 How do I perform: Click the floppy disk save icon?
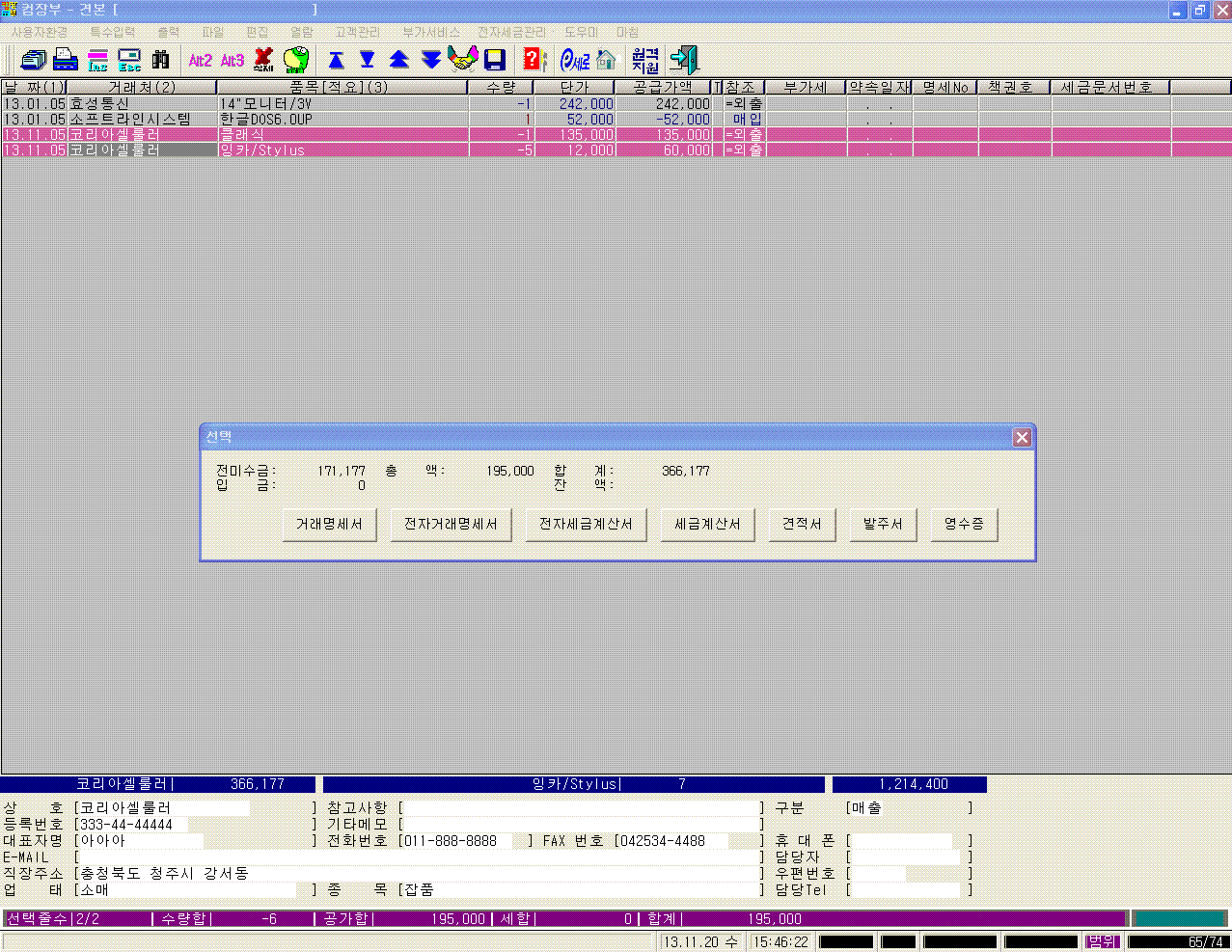click(495, 60)
